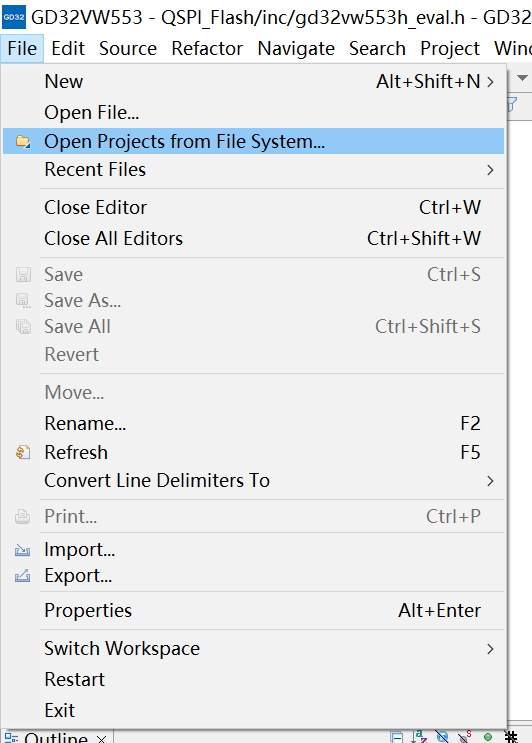Open the Refactor menu
The width and height of the screenshot is (532, 743).
pyautogui.click(x=207, y=48)
